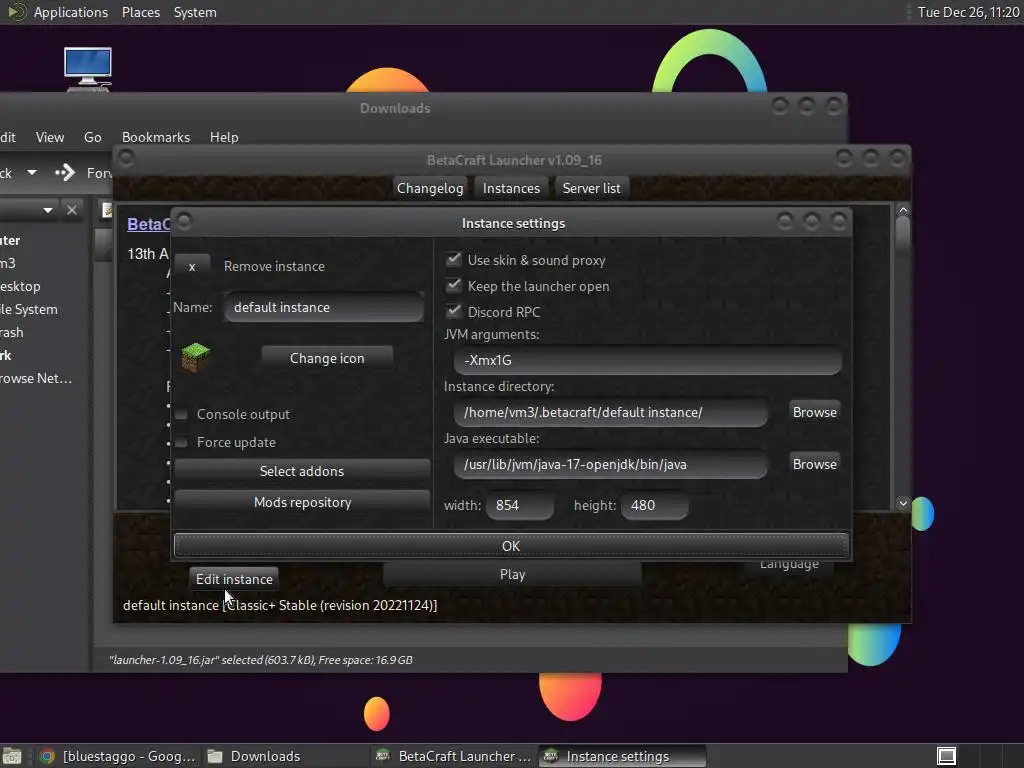Enable the Console output checkbox
This screenshot has height=768, width=1024.
coord(182,414)
